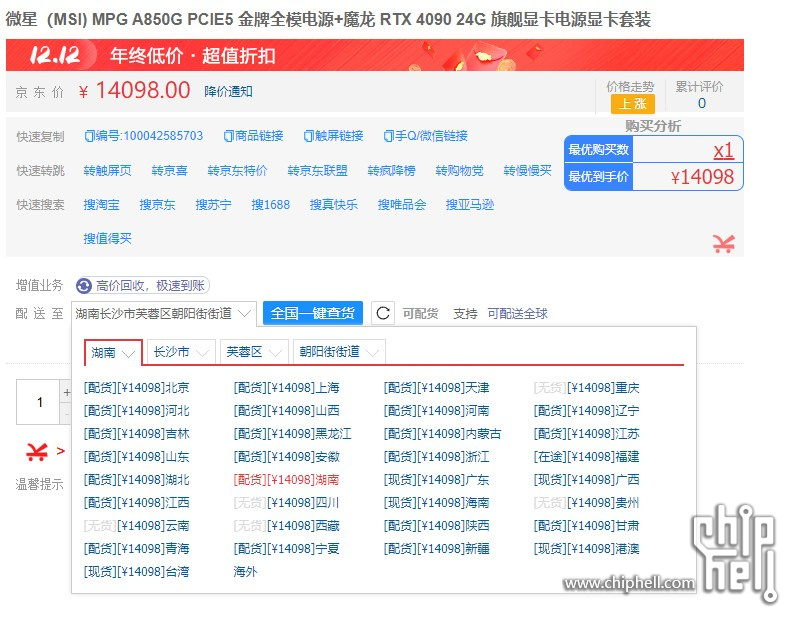
Task: Search product via 搜1688
Action: 270,204
